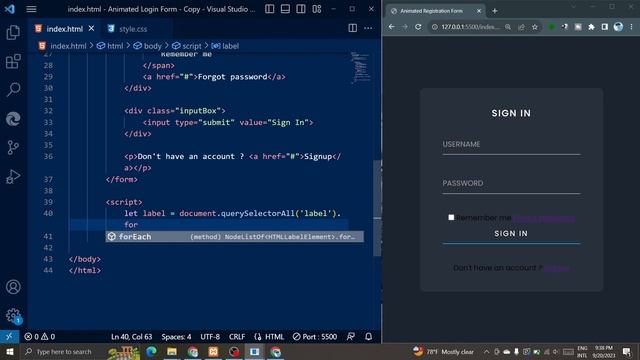Open the Extensions view in activity bar
The image size is (640, 360).
13,62
